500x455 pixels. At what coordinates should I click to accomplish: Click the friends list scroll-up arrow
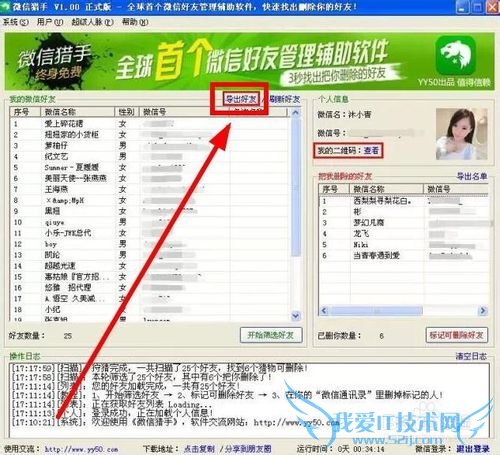295,113
